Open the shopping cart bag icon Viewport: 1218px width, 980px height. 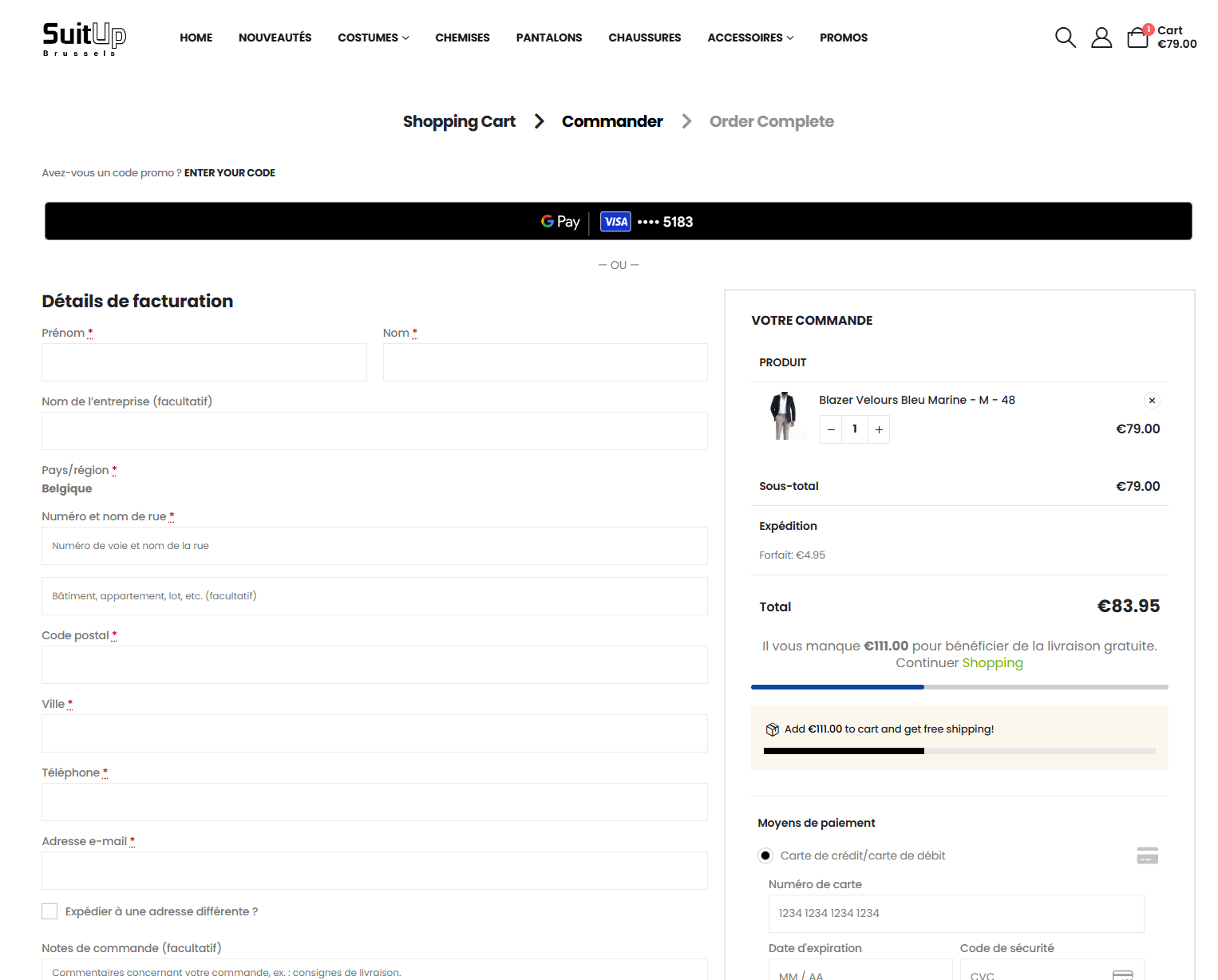[1137, 38]
